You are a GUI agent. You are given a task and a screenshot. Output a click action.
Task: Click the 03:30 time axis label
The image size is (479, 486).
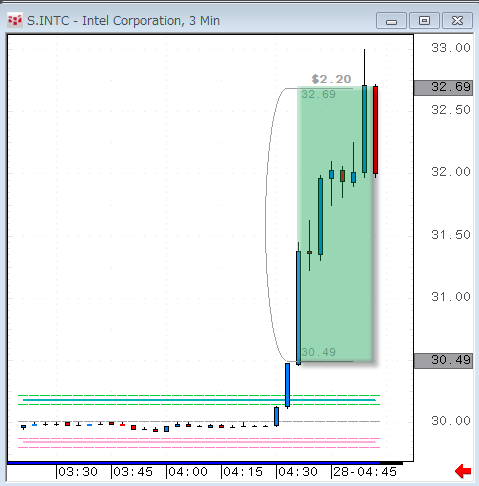click(78, 472)
